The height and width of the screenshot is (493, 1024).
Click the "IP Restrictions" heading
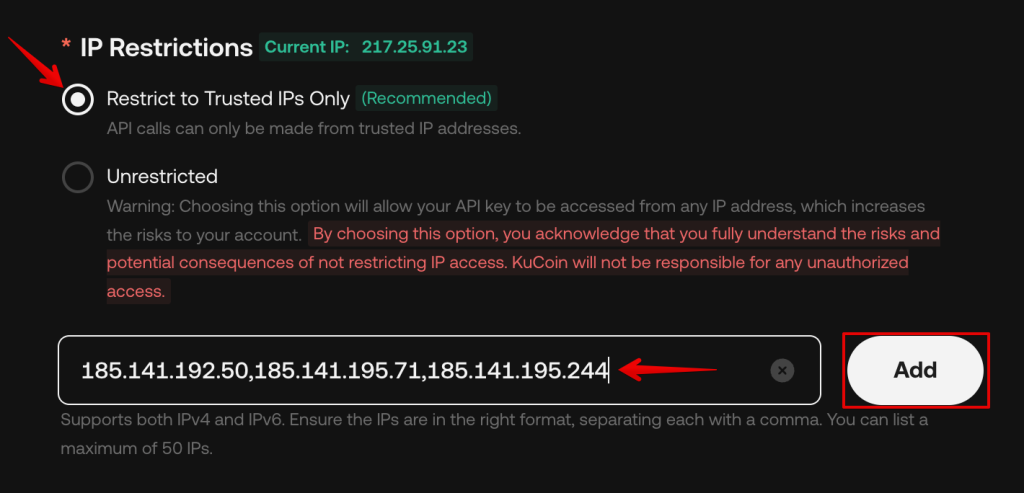point(166,47)
